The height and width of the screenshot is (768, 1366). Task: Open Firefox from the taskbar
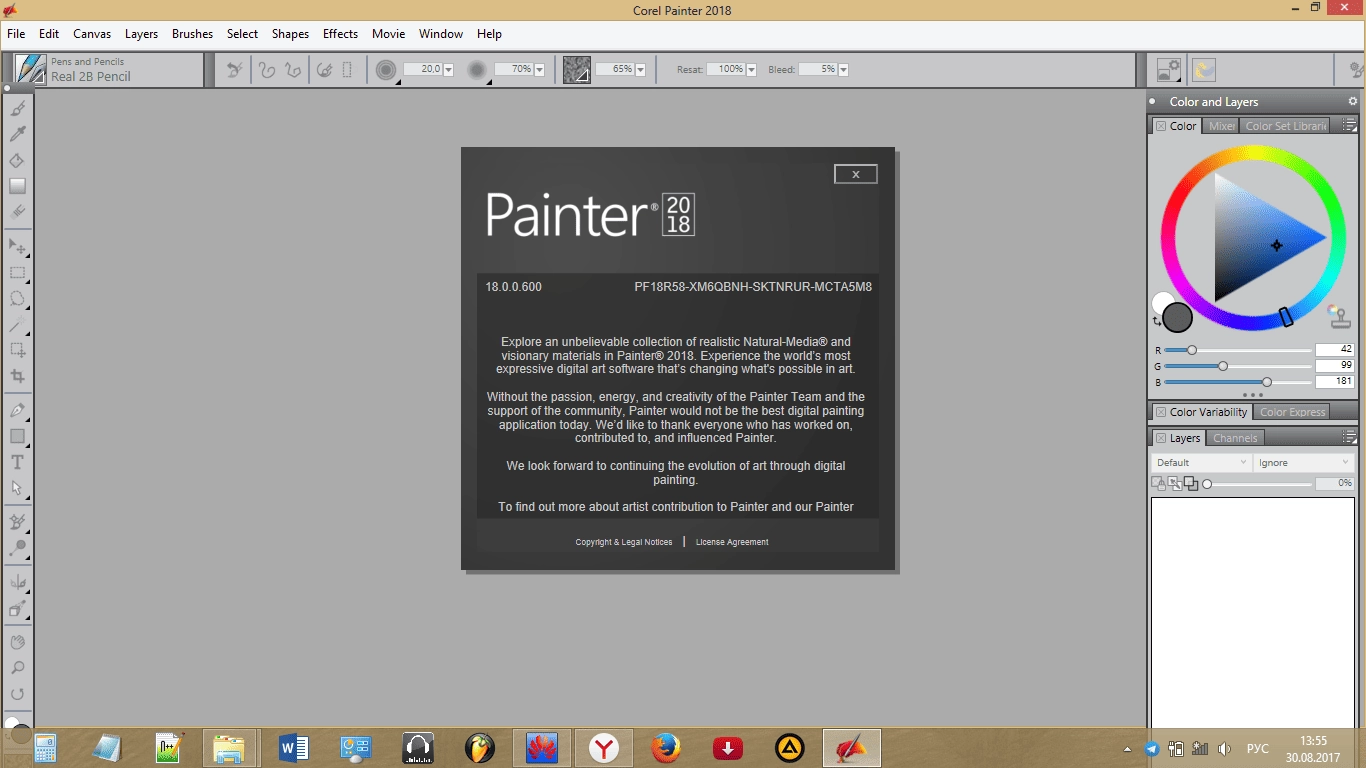click(x=665, y=747)
